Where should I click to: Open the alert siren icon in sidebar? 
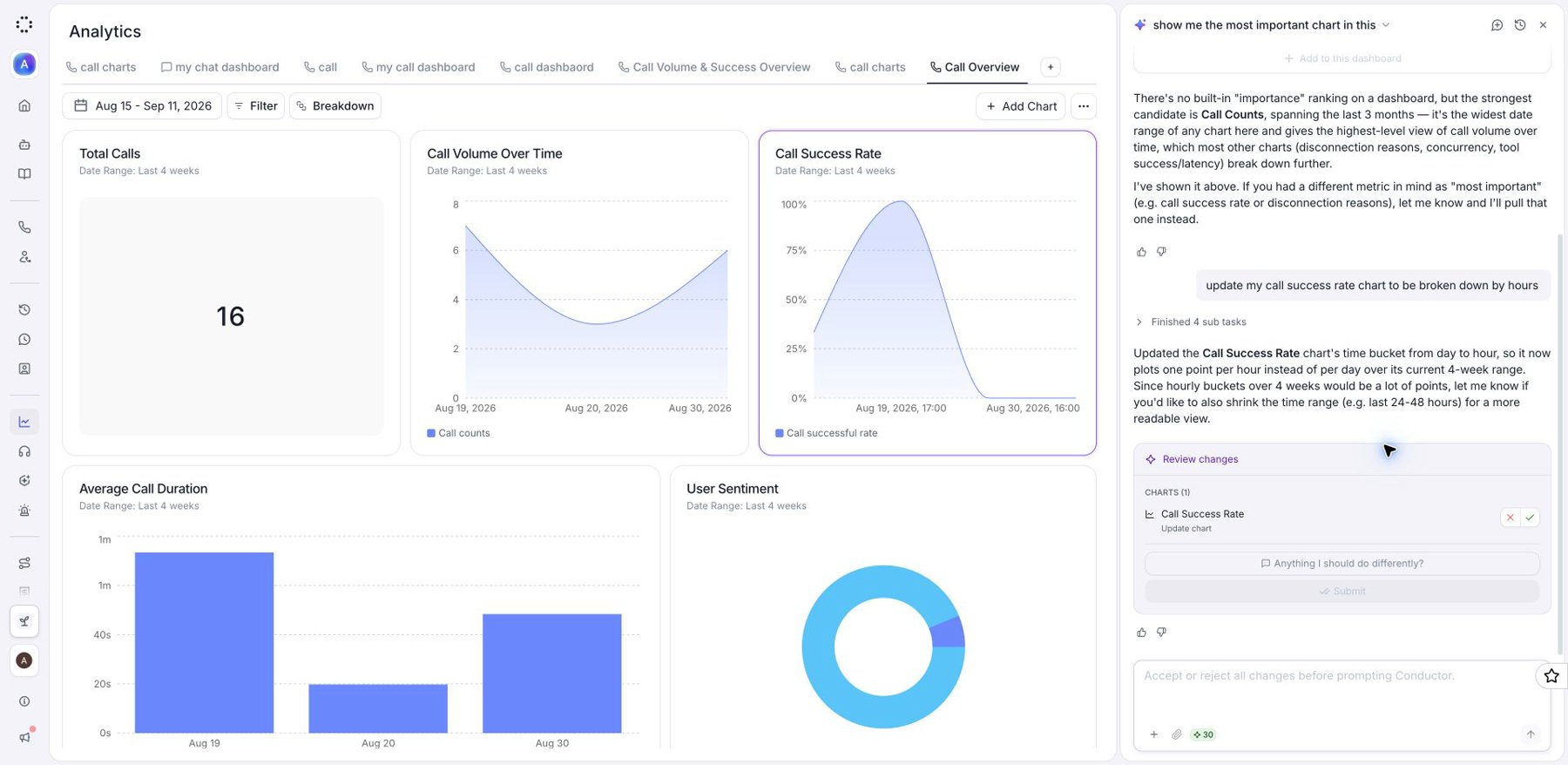[x=24, y=511]
